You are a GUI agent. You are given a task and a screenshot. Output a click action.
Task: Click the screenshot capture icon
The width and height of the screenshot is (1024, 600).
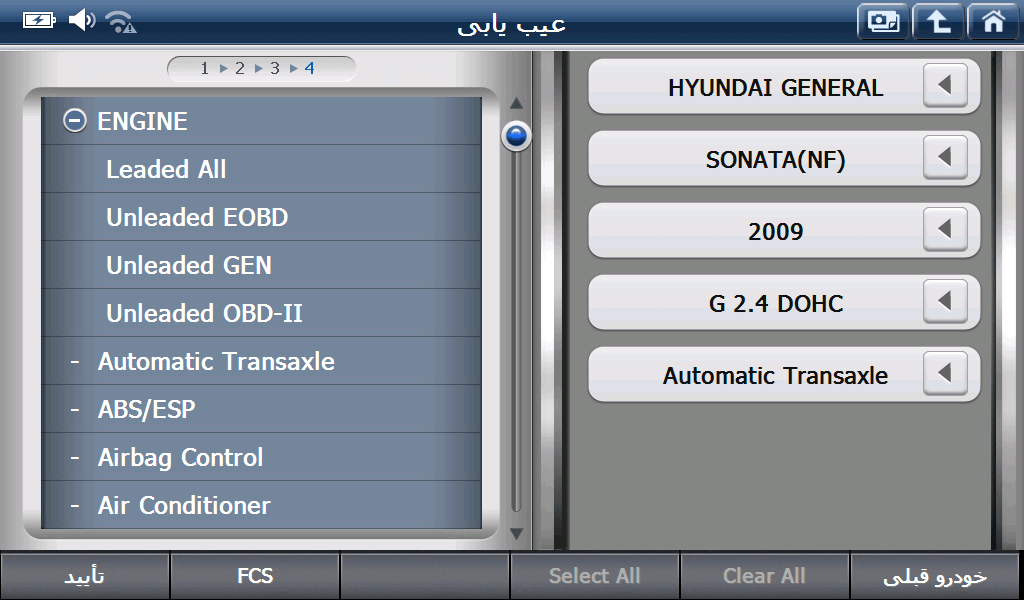pos(883,22)
